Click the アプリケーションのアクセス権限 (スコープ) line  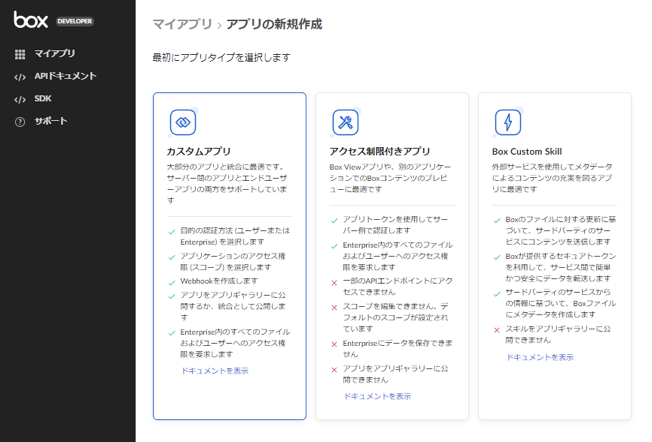coord(233,262)
